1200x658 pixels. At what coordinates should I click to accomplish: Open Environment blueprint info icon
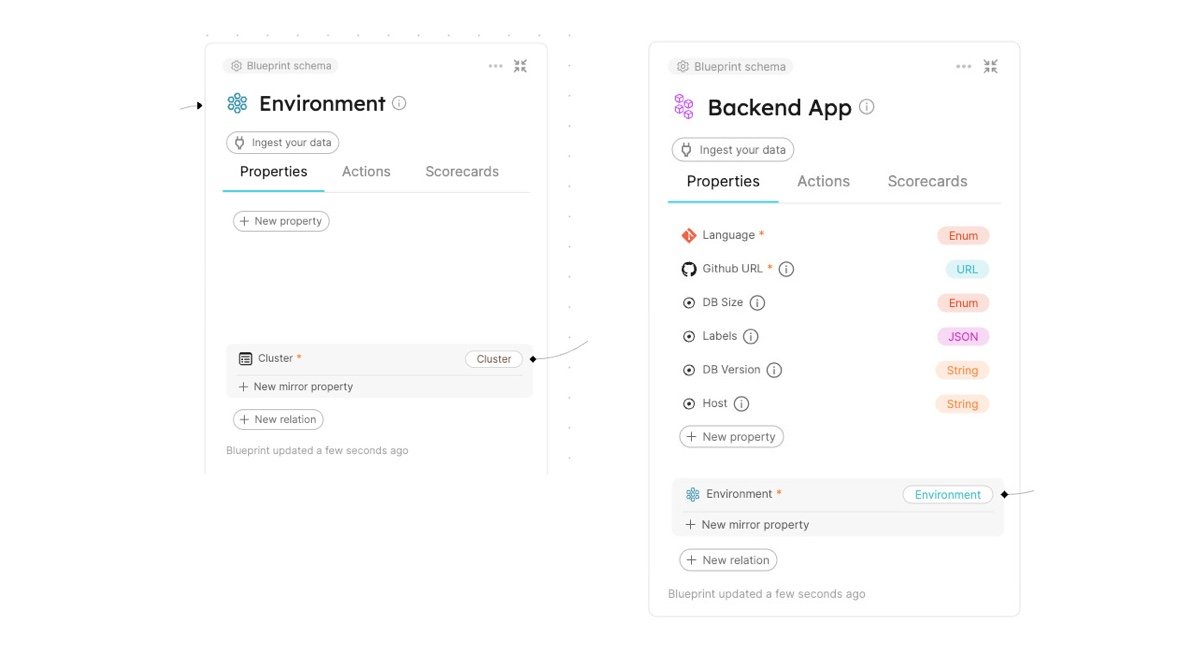(x=399, y=103)
